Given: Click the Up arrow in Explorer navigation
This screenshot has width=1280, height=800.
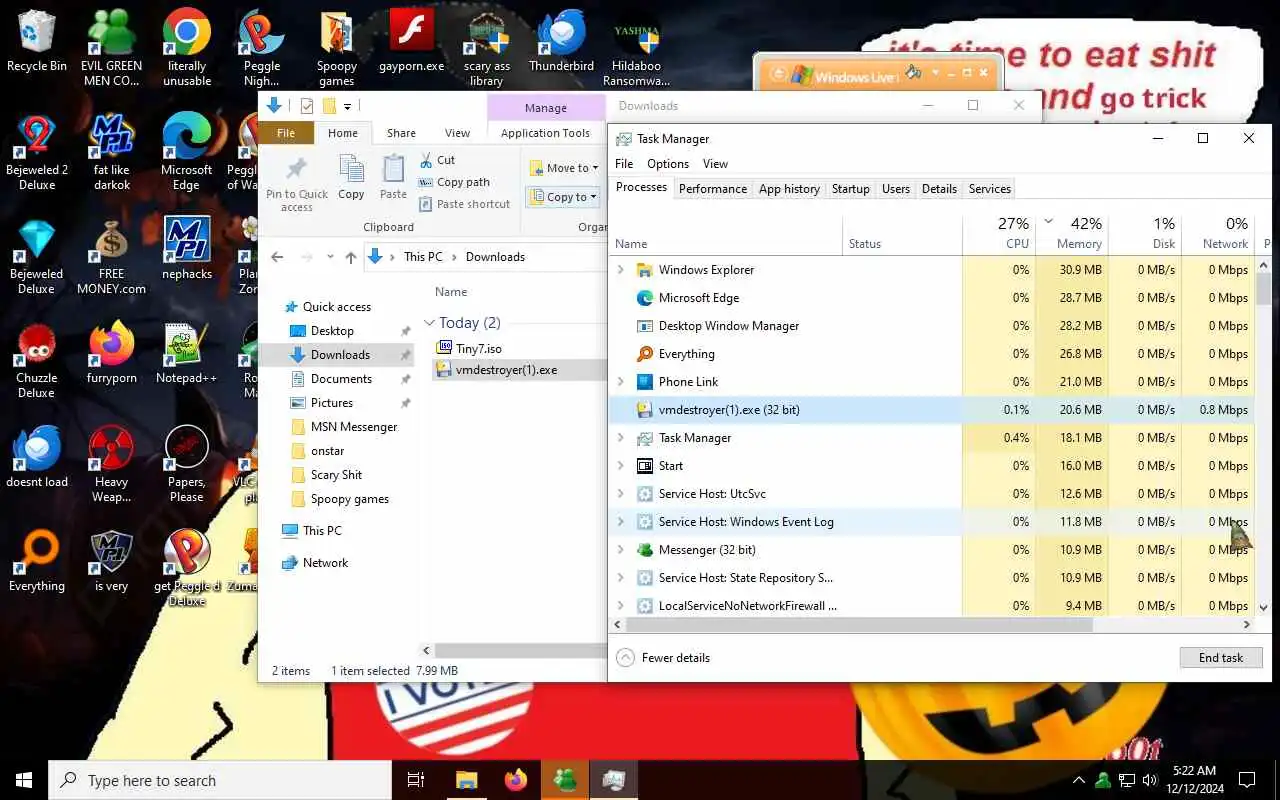Looking at the screenshot, I should (350, 257).
